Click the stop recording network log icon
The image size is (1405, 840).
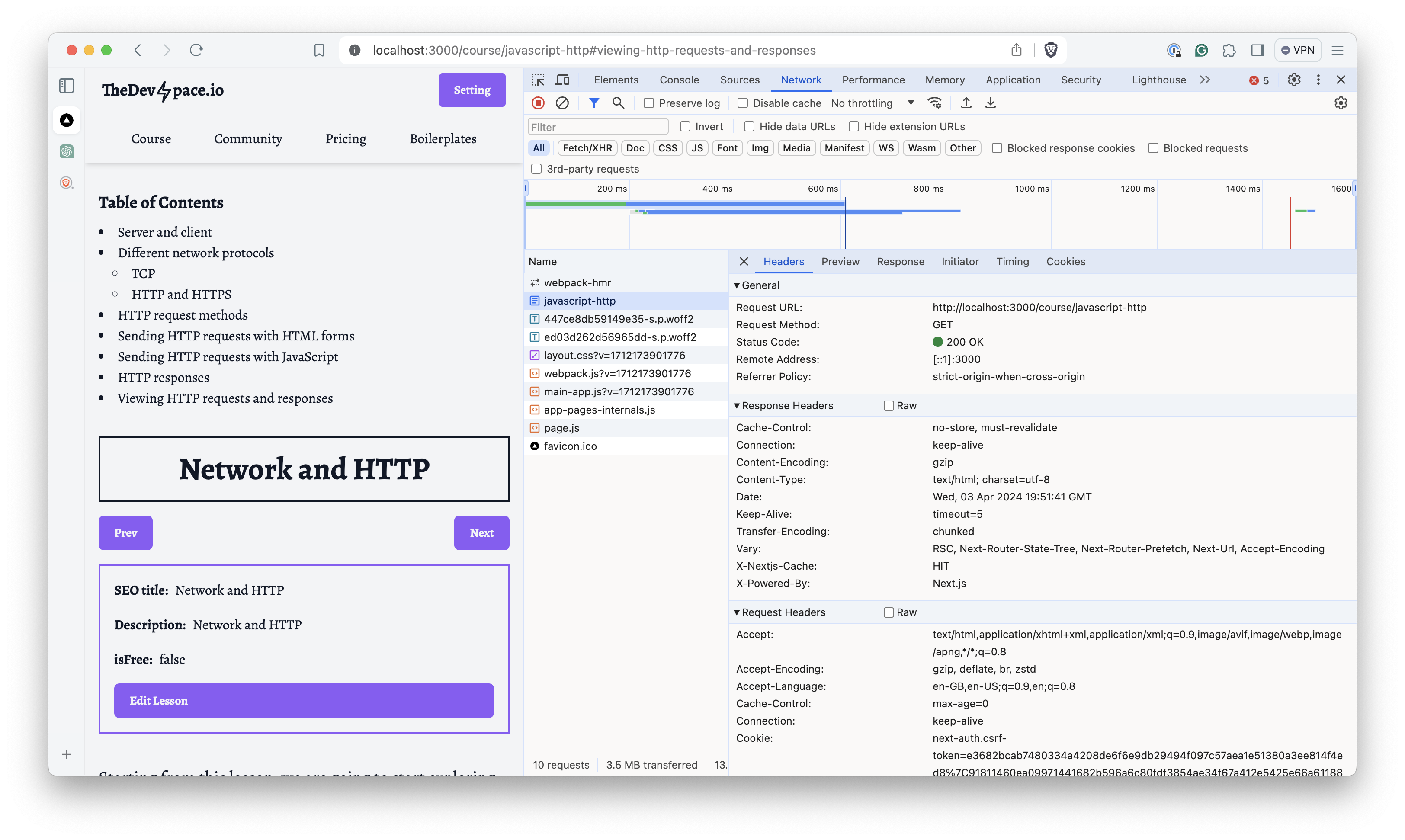click(x=538, y=103)
